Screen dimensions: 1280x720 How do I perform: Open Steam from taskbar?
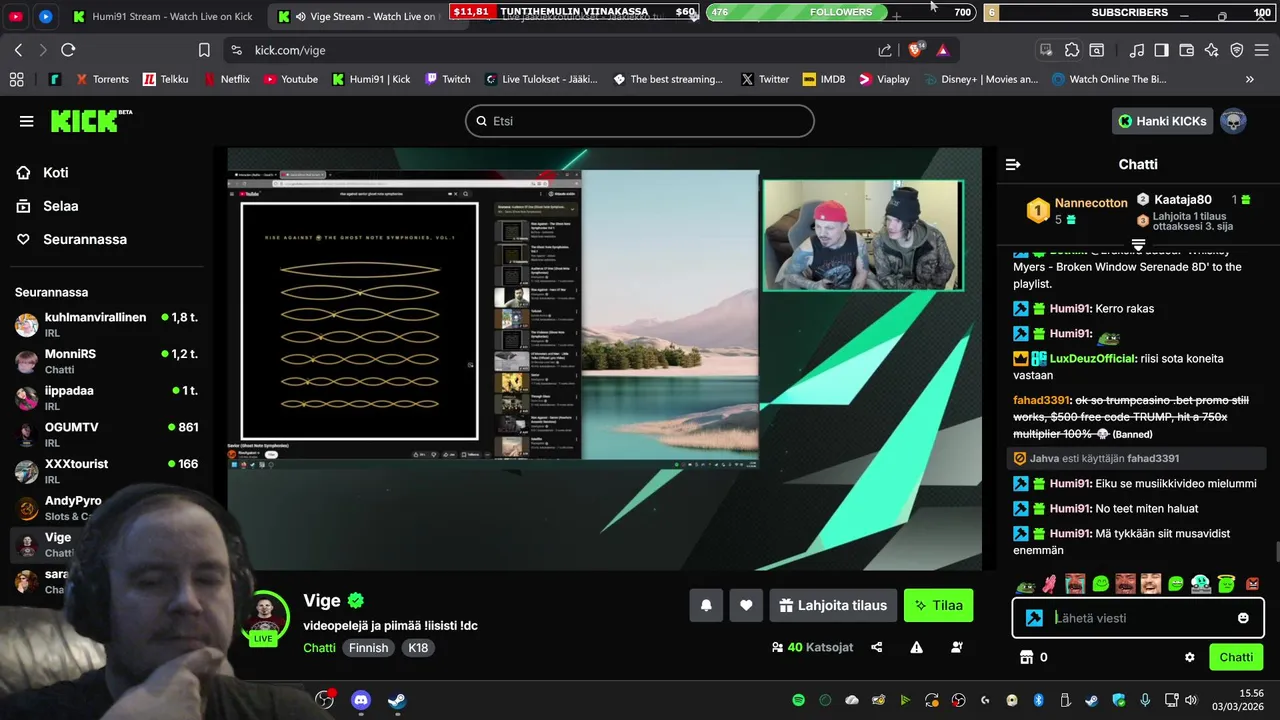(397, 700)
